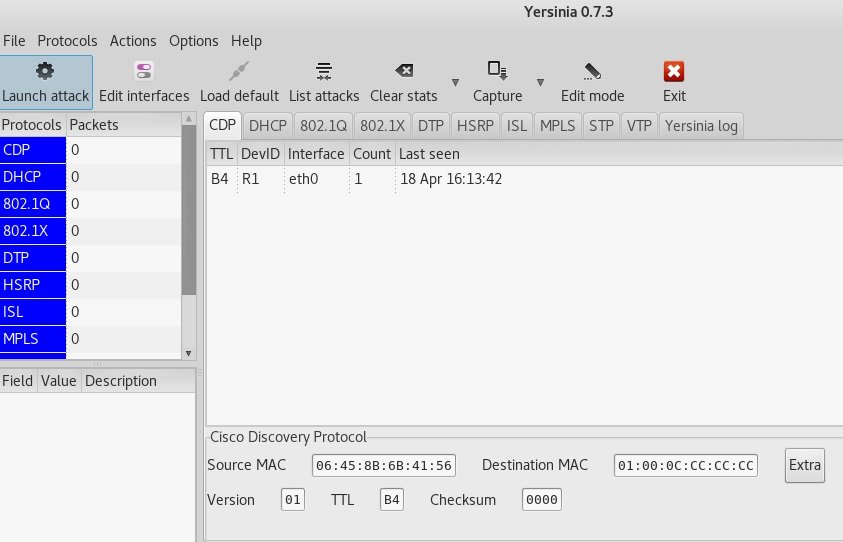Click the eth0 interface cell
843x542 pixels.
pyautogui.click(x=304, y=179)
